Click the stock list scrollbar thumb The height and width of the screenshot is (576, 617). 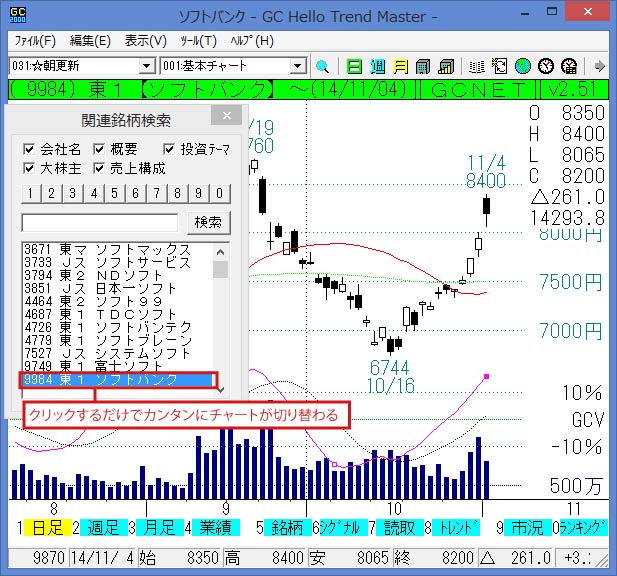pos(220,270)
